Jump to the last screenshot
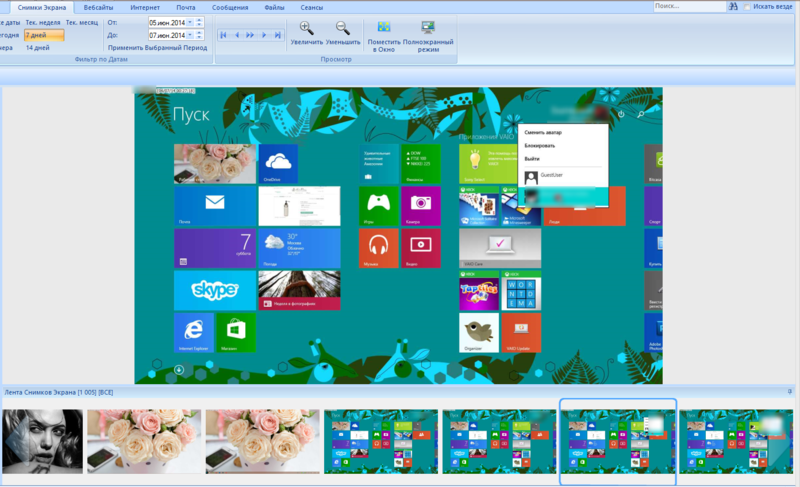 click(x=278, y=35)
